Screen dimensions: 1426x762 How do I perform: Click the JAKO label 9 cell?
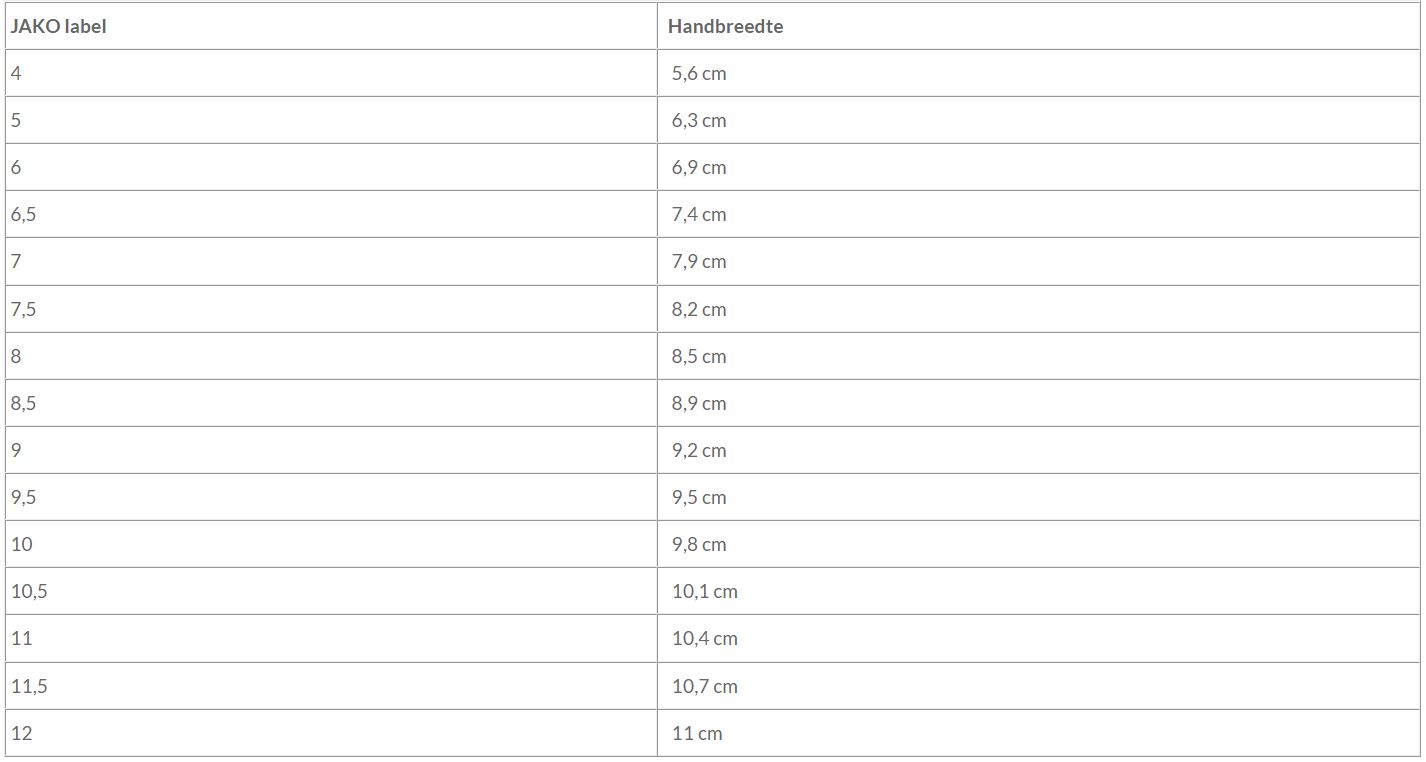(x=16, y=450)
